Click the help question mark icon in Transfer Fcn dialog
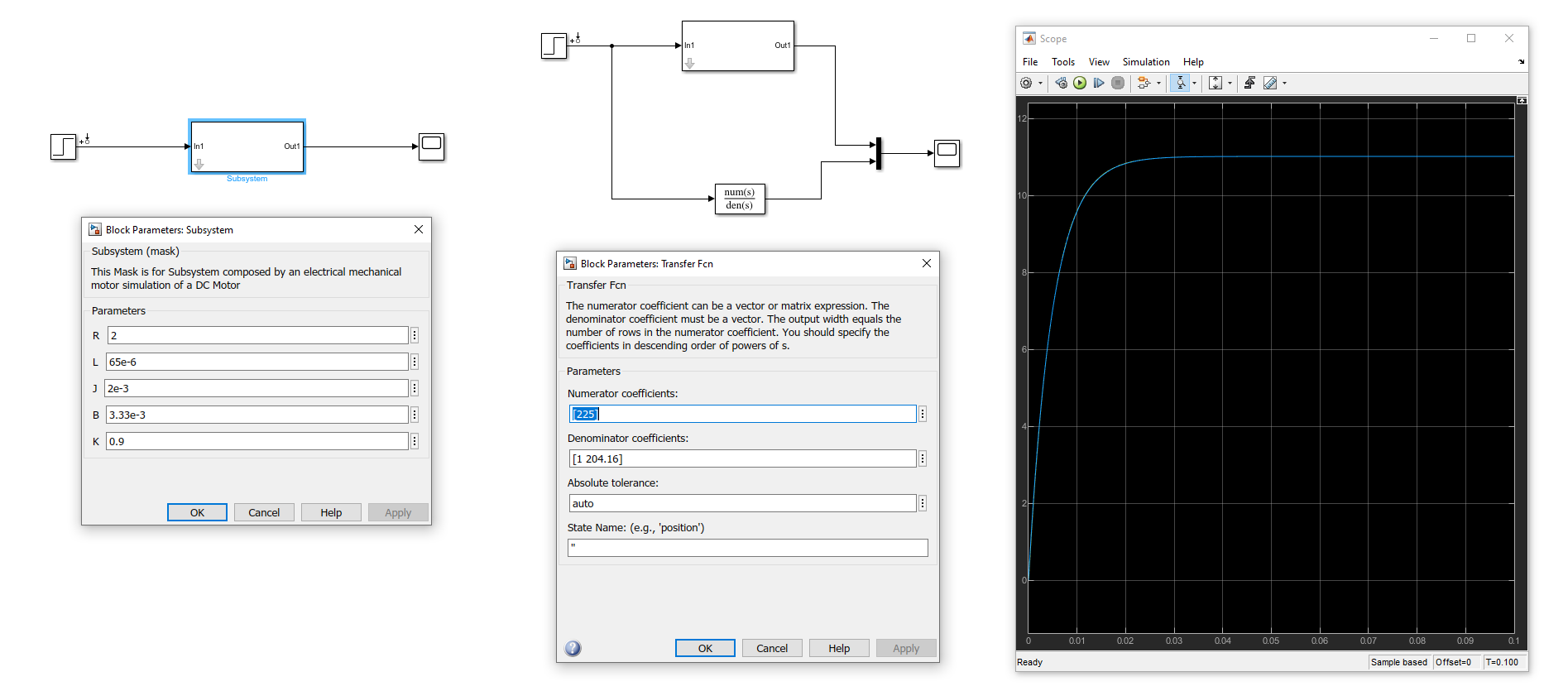 573,648
